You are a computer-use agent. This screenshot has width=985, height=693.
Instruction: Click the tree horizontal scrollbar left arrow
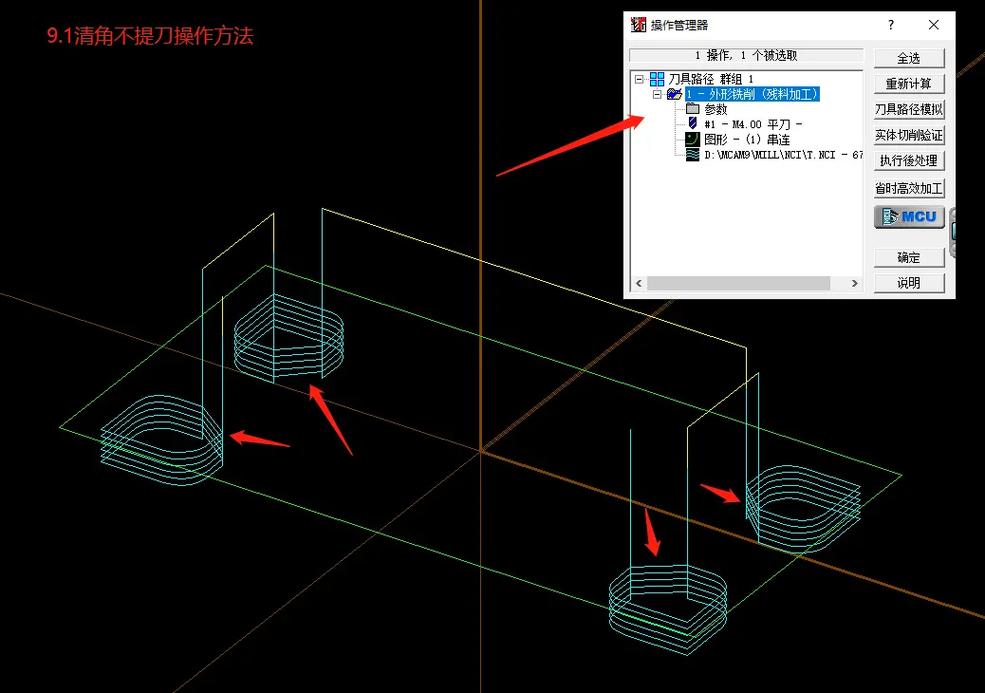639,283
